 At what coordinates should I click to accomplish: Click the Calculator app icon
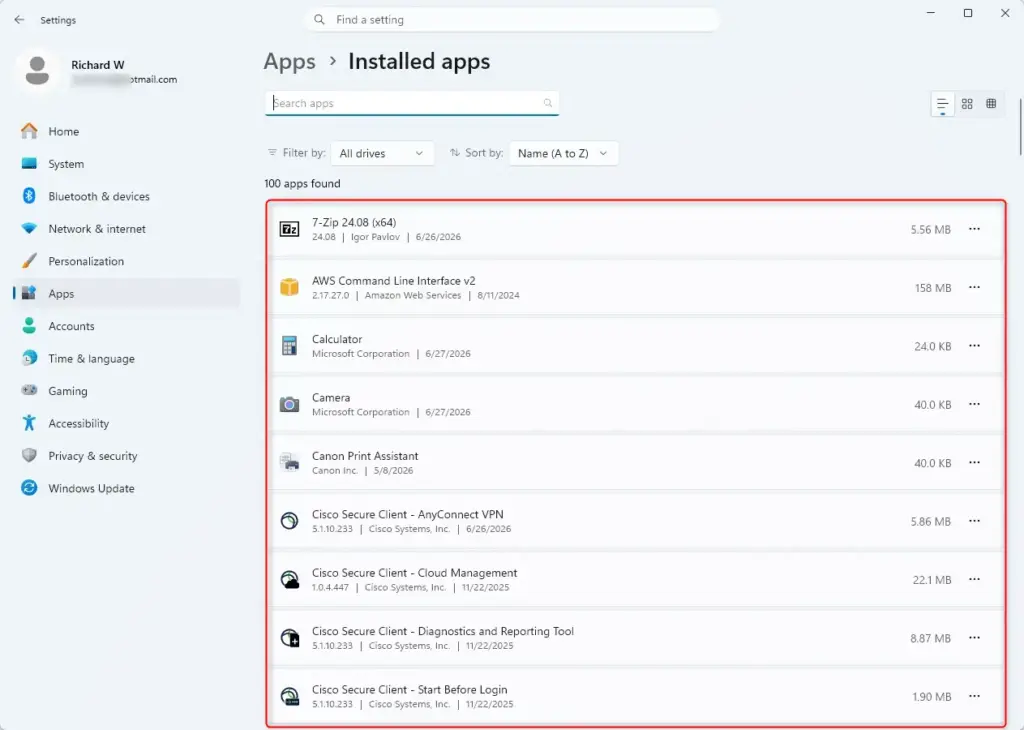pos(289,346)
